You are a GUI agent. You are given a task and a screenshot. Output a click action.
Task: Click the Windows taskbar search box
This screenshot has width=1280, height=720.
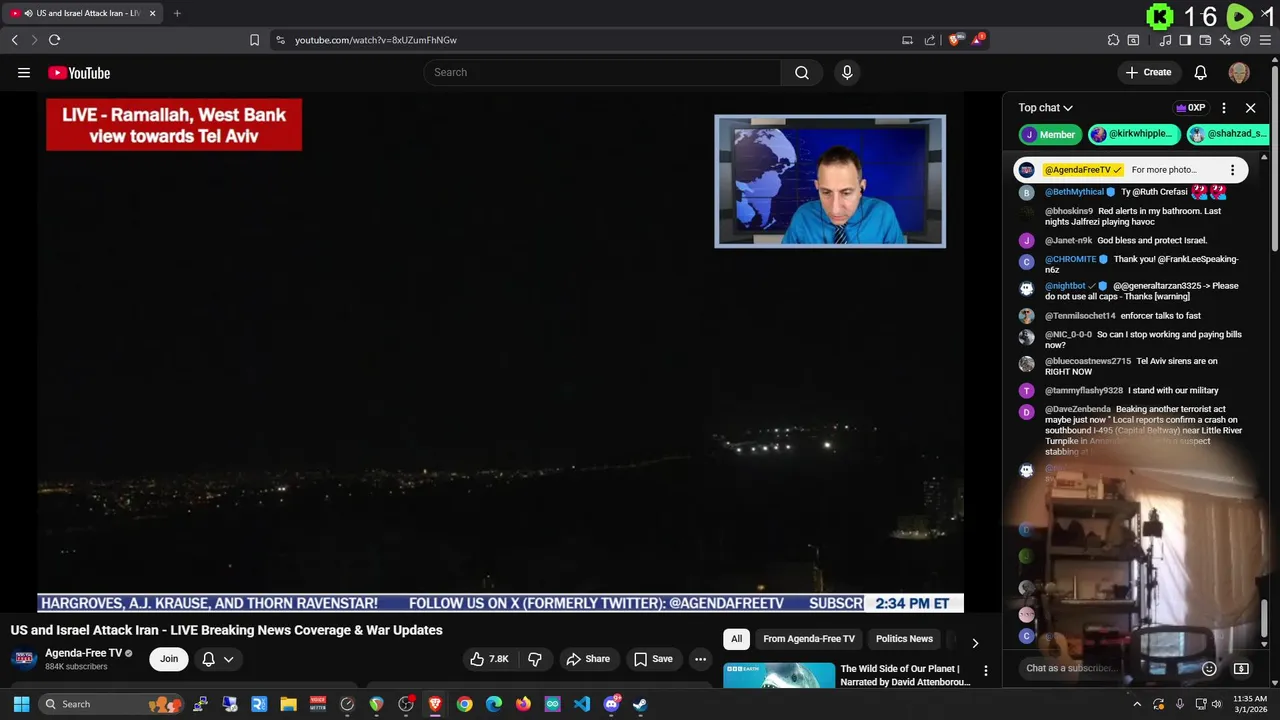112,704
